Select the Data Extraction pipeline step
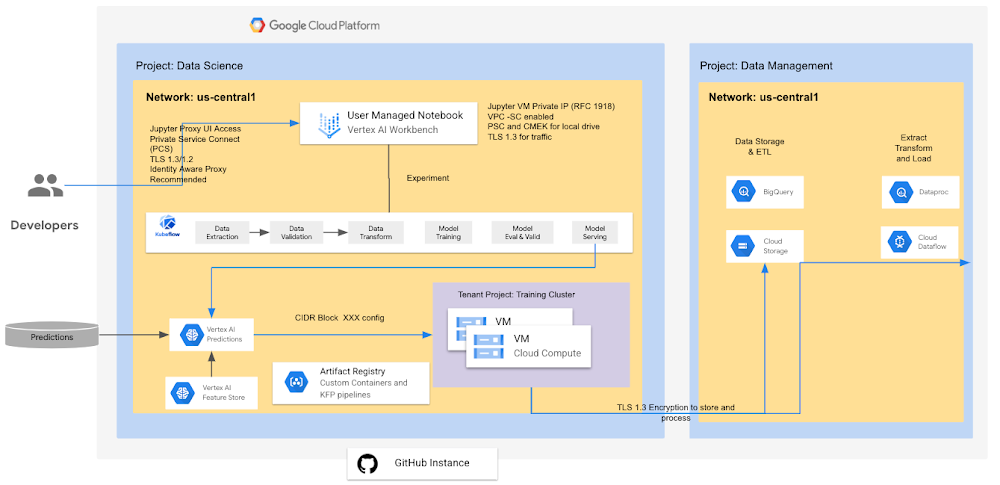1000x485 pixels. coord(221,232)
